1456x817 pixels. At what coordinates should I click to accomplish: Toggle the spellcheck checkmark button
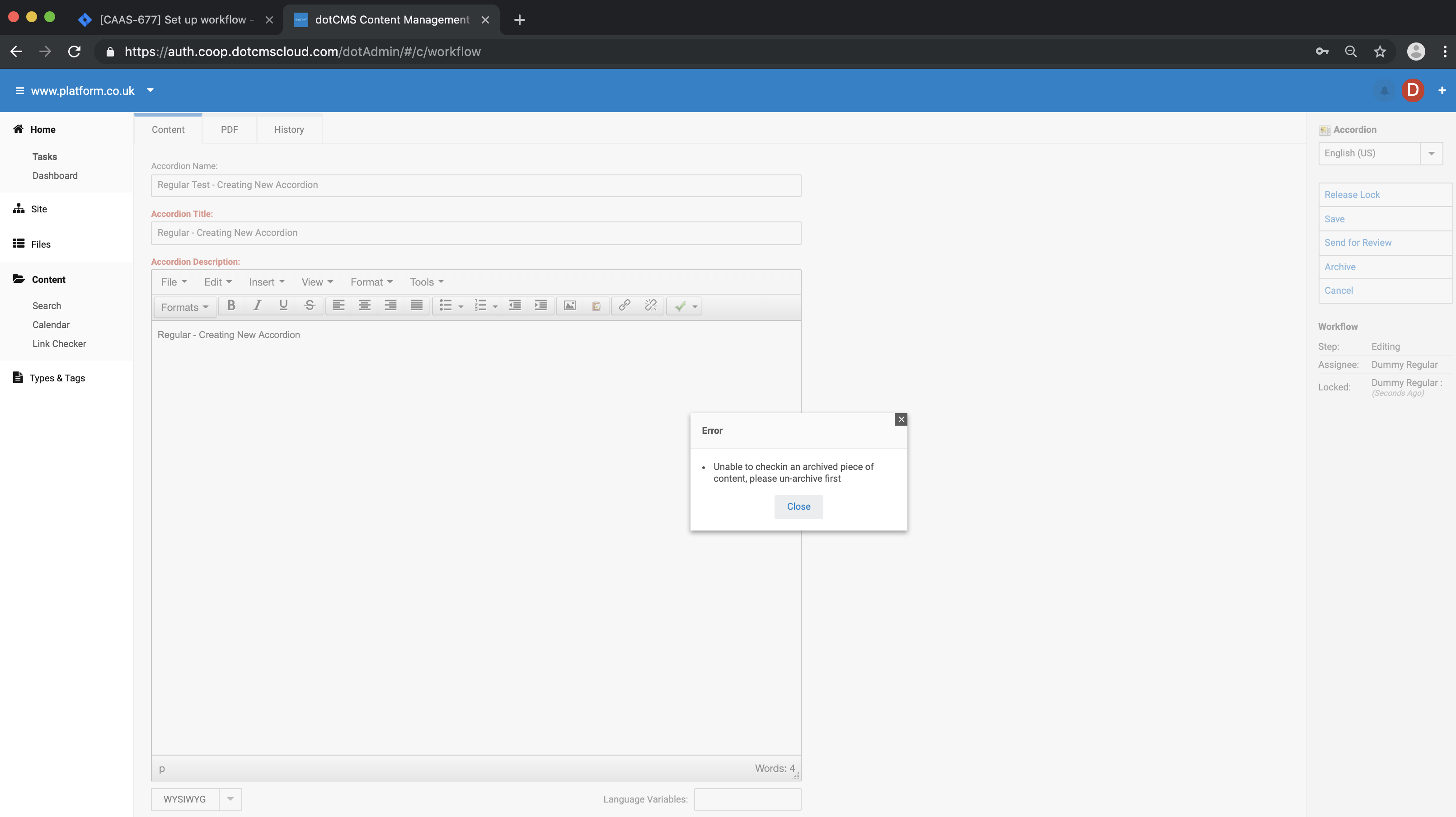(x=680, y=306)
